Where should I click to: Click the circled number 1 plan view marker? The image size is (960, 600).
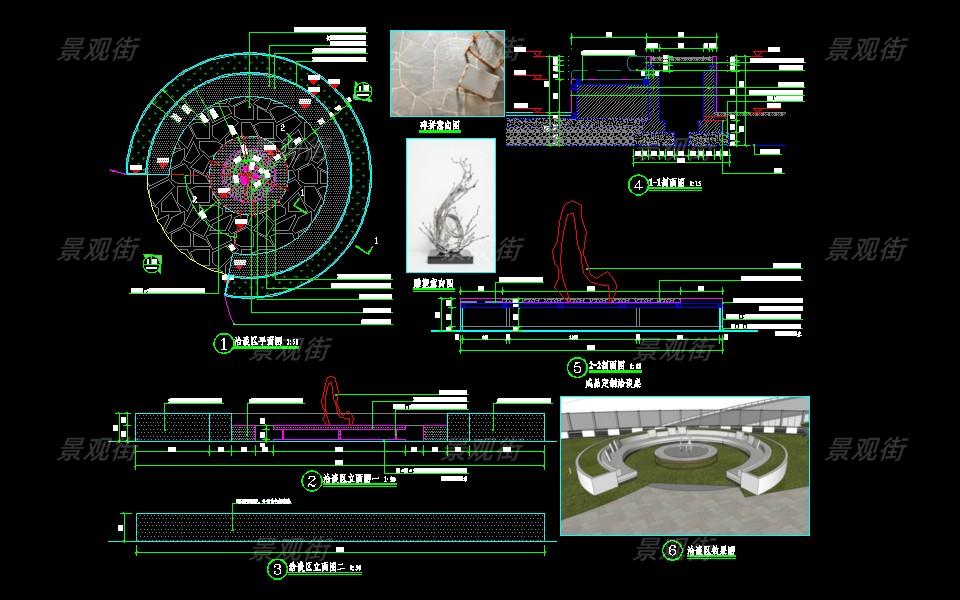click(223, 344)
